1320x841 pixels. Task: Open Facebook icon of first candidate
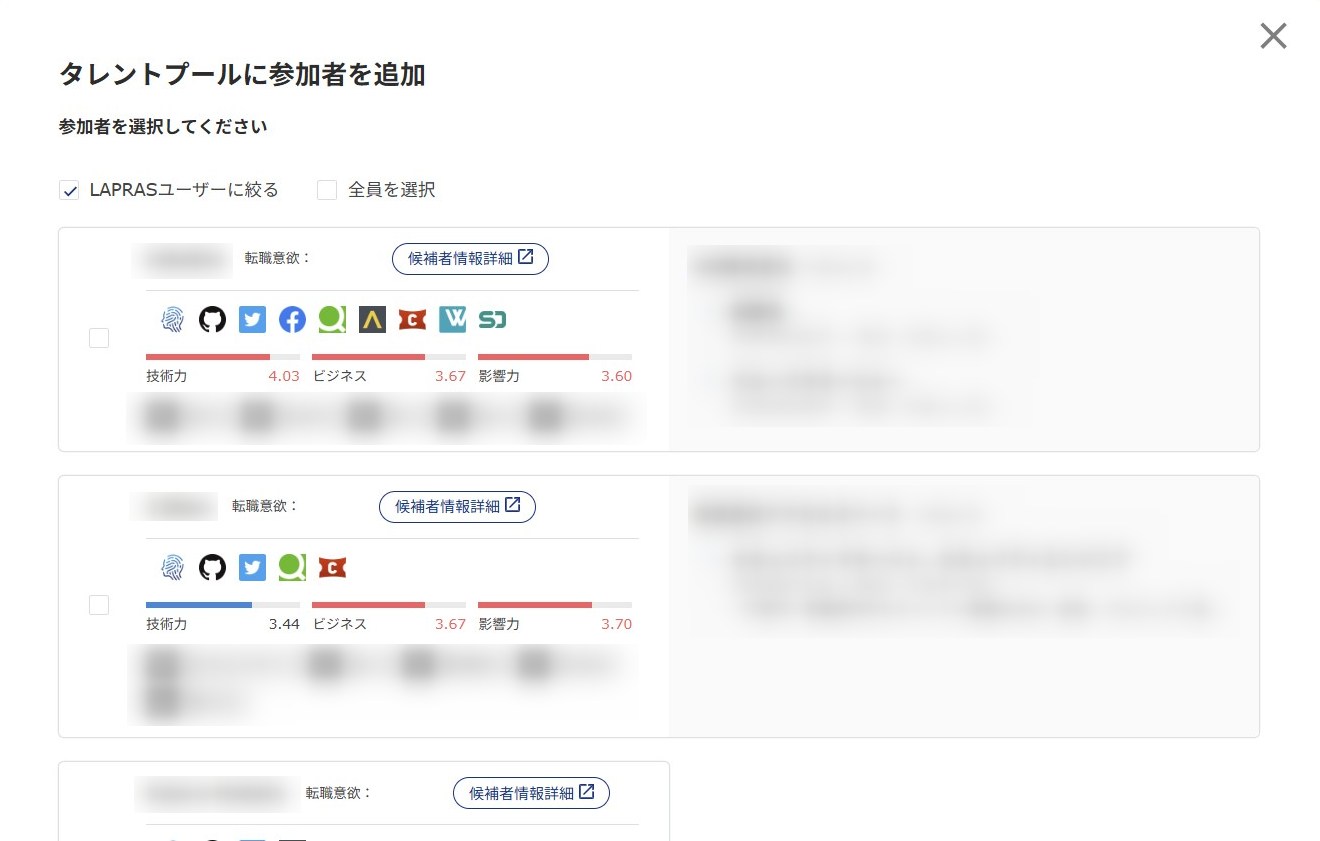click(292, 320)
